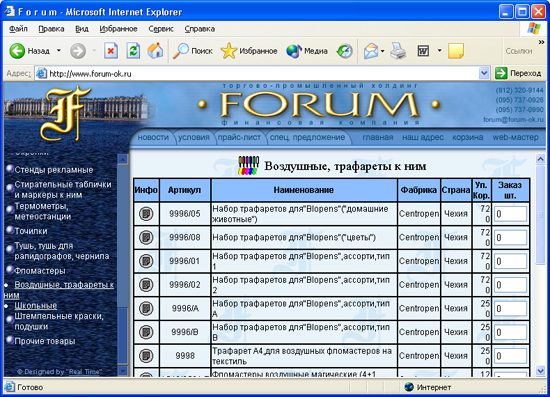Screen dimensions: 550x397
Task: Open info icon for item 9996/05
Action: click(x=146, y=214)
